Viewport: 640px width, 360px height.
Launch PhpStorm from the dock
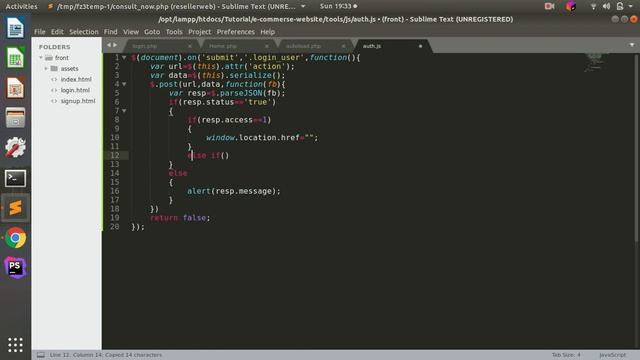(x=15, y=268)
